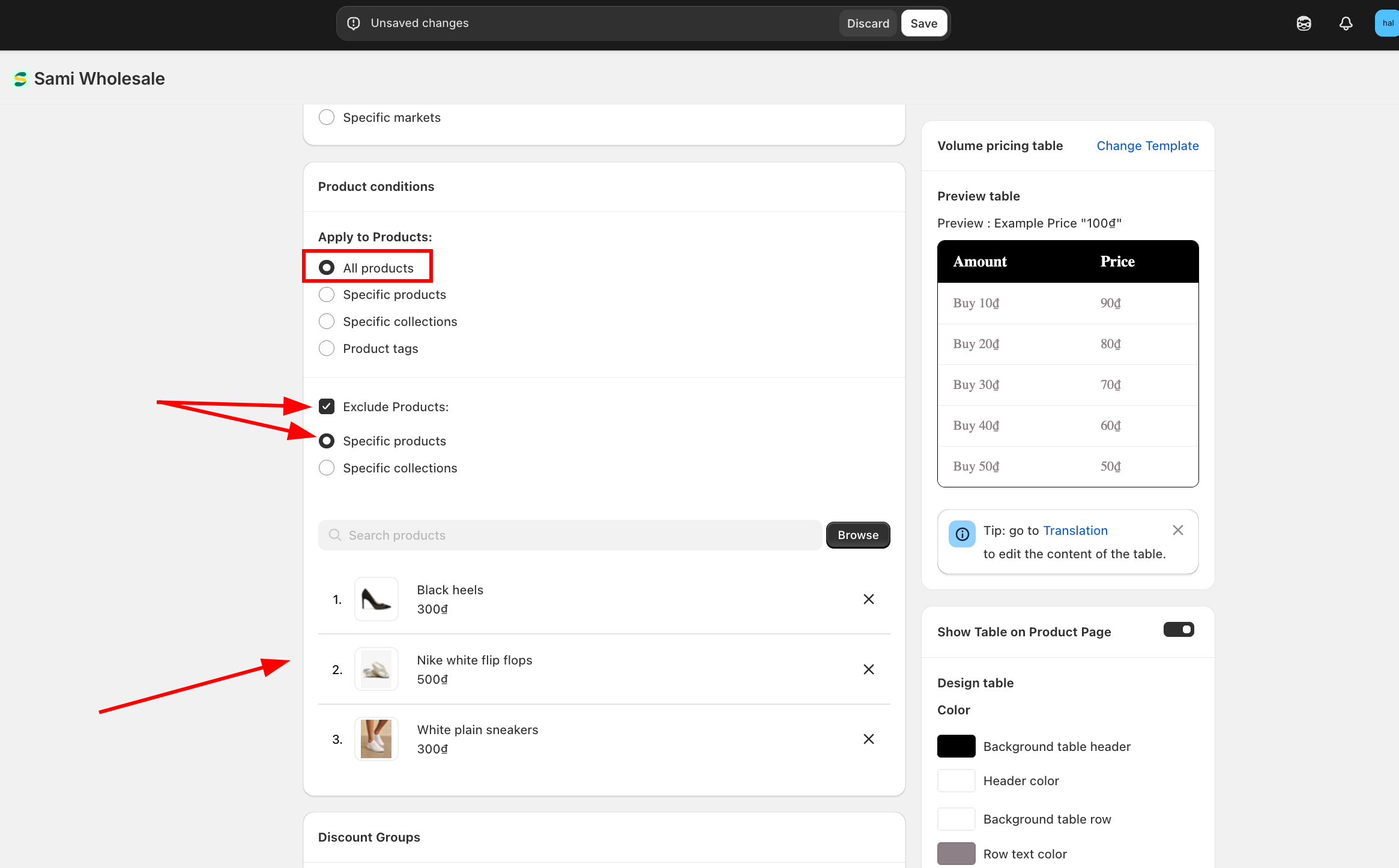This screenshot has height=868, width=1399.
Task: Discard the unsaved changes
Action: [868, 23]
